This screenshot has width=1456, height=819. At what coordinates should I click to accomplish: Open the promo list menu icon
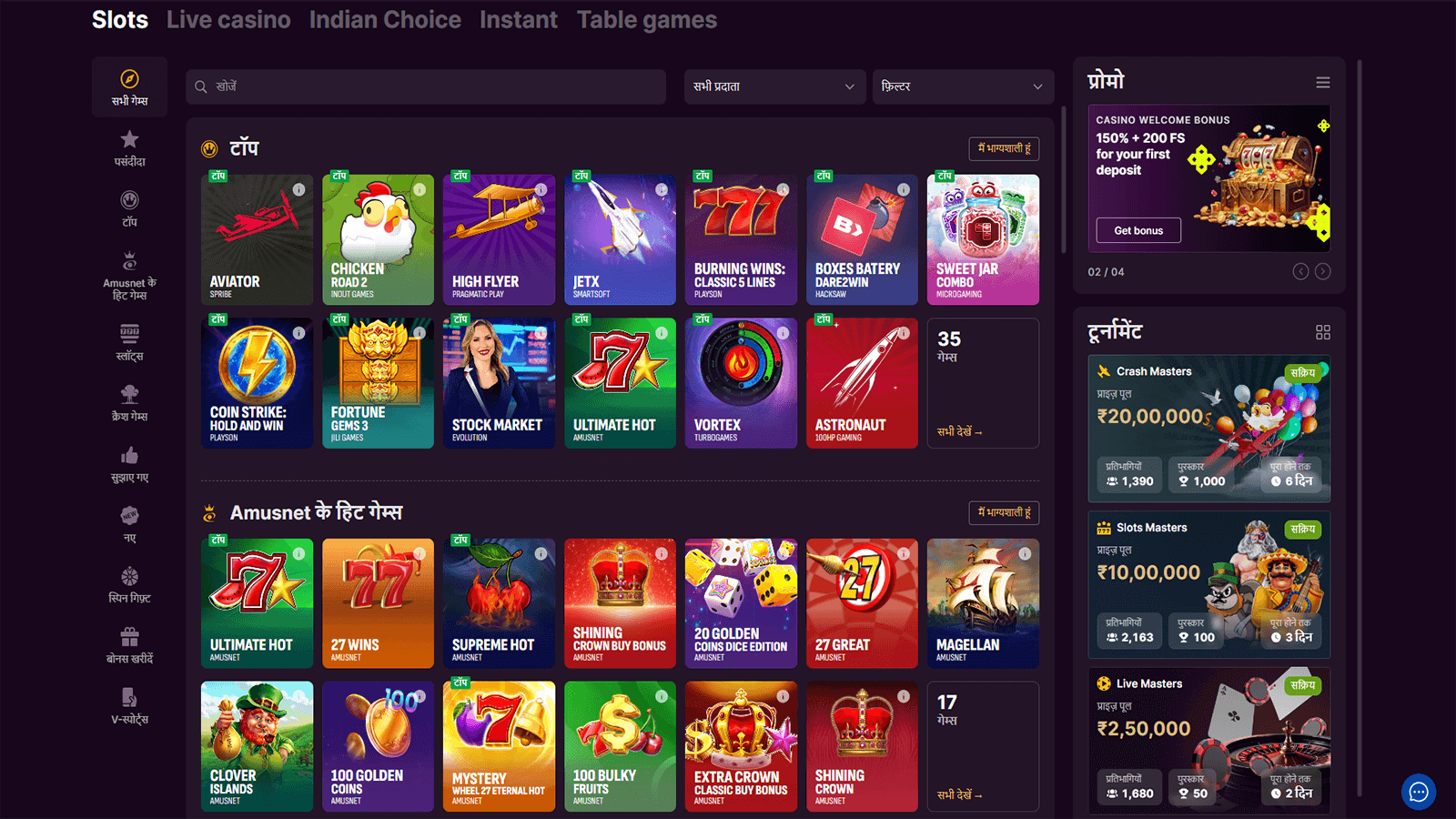[1323, 83]
